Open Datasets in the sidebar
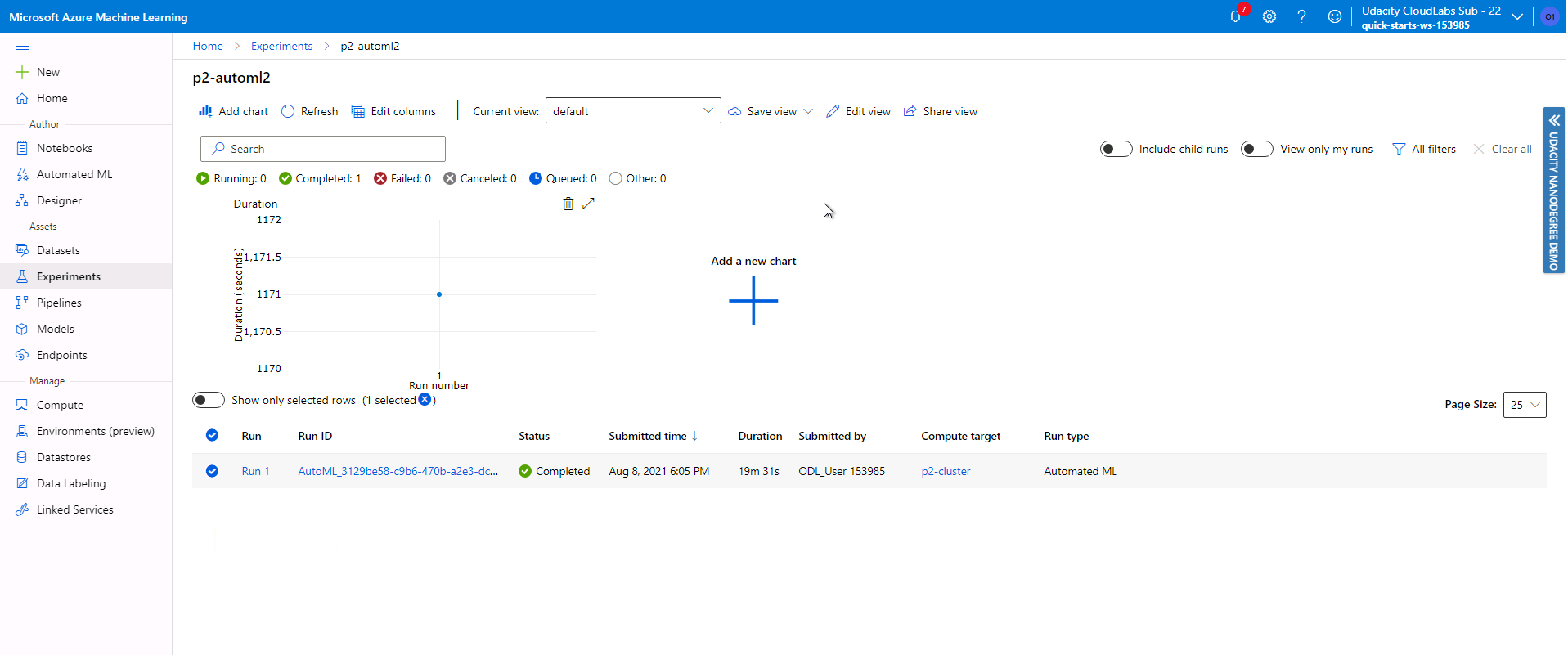 [58, 250]
